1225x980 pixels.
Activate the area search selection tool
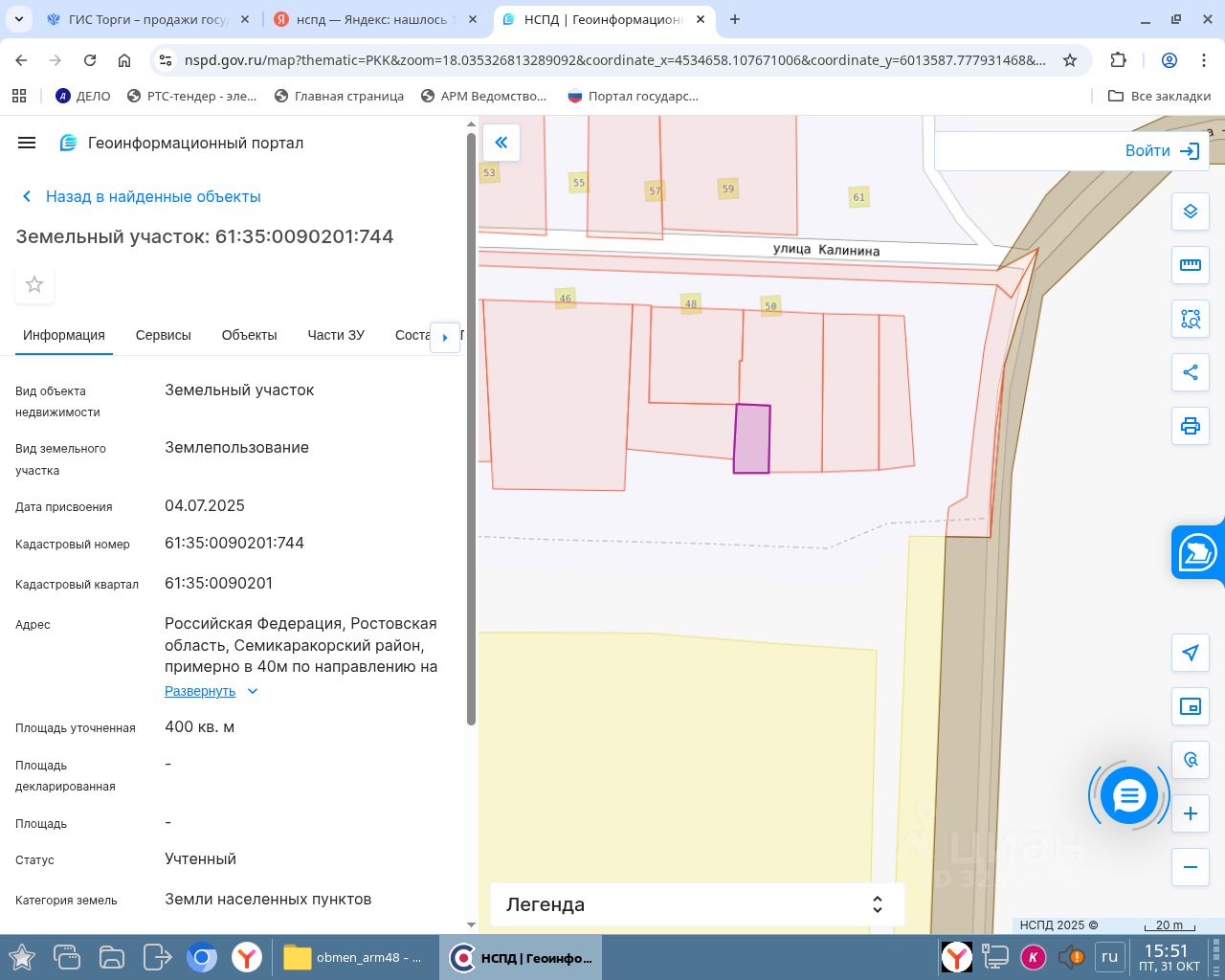1191,319
